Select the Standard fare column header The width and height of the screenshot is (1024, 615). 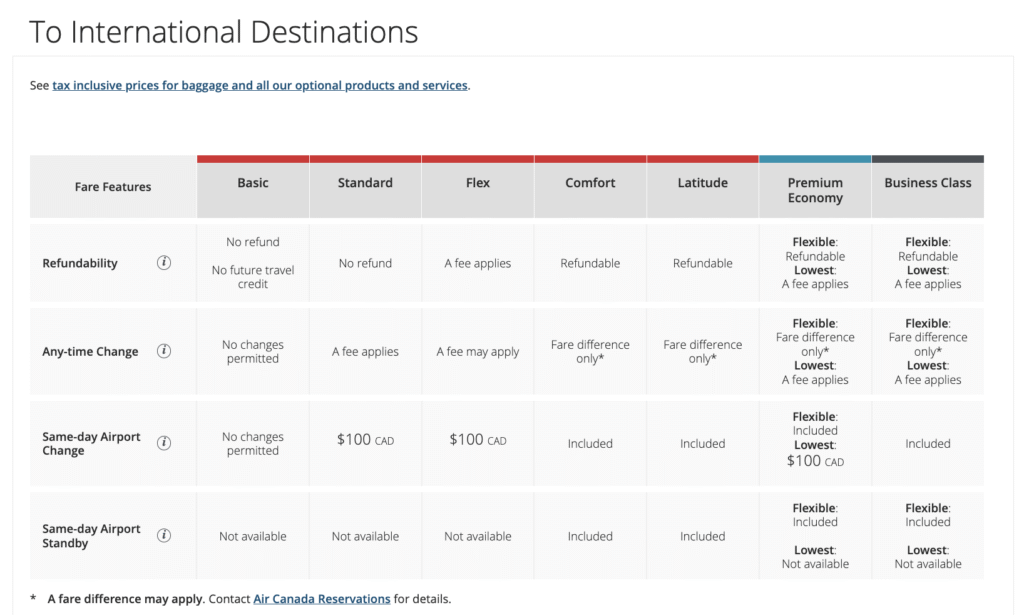point(365,184)
